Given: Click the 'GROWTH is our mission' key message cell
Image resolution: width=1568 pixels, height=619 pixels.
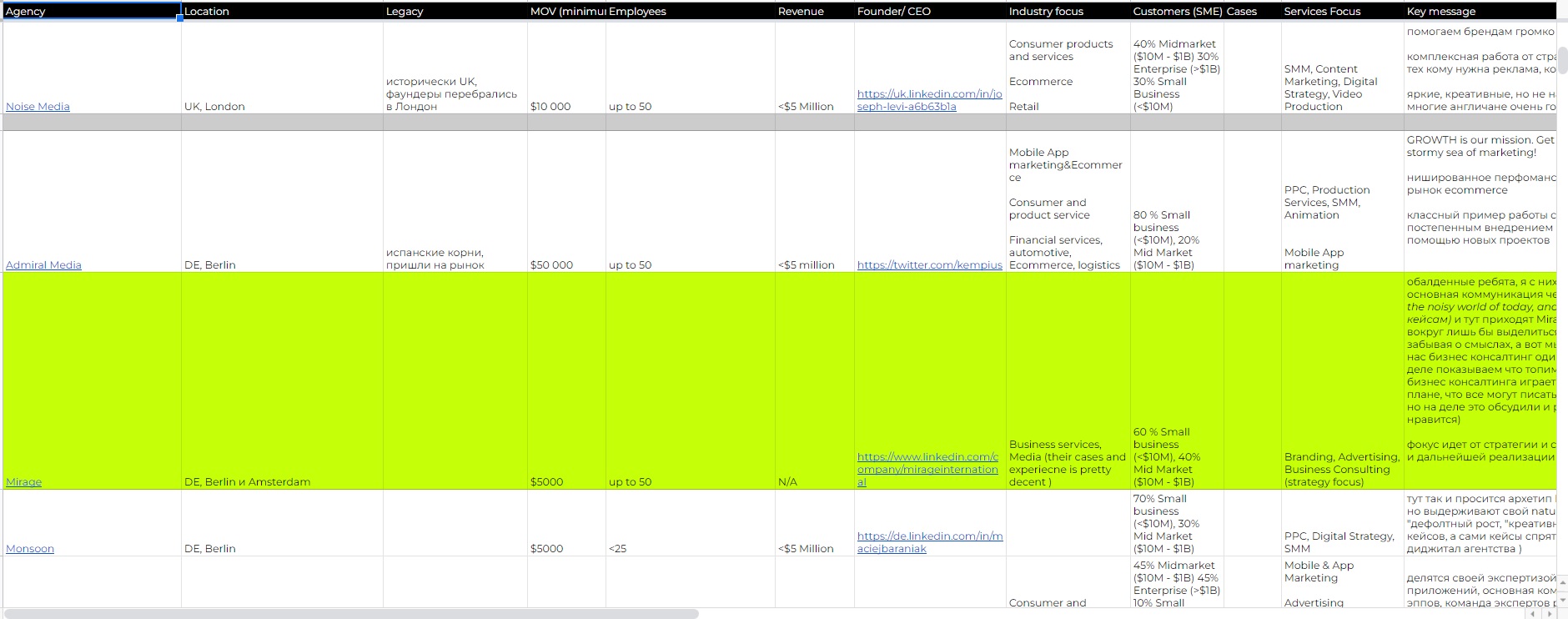Looking at the screenshot, I should point(1480,202).
